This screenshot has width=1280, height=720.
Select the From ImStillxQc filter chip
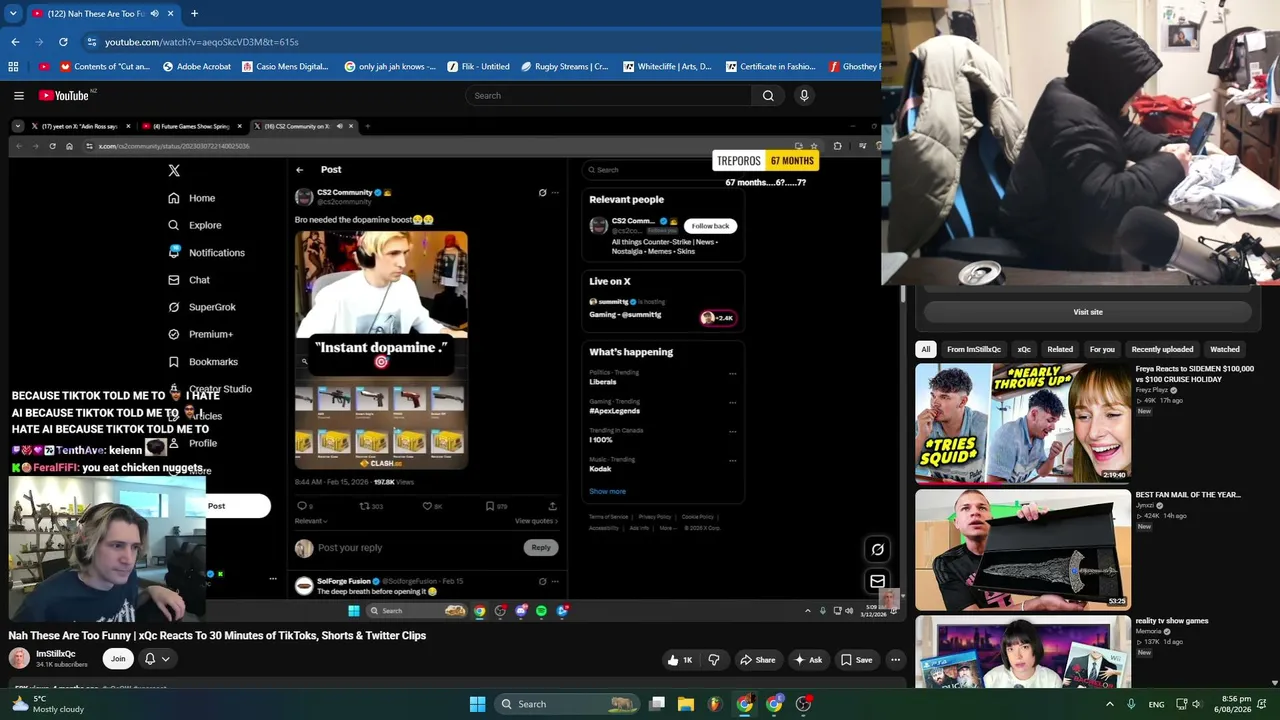coord(974,349)
